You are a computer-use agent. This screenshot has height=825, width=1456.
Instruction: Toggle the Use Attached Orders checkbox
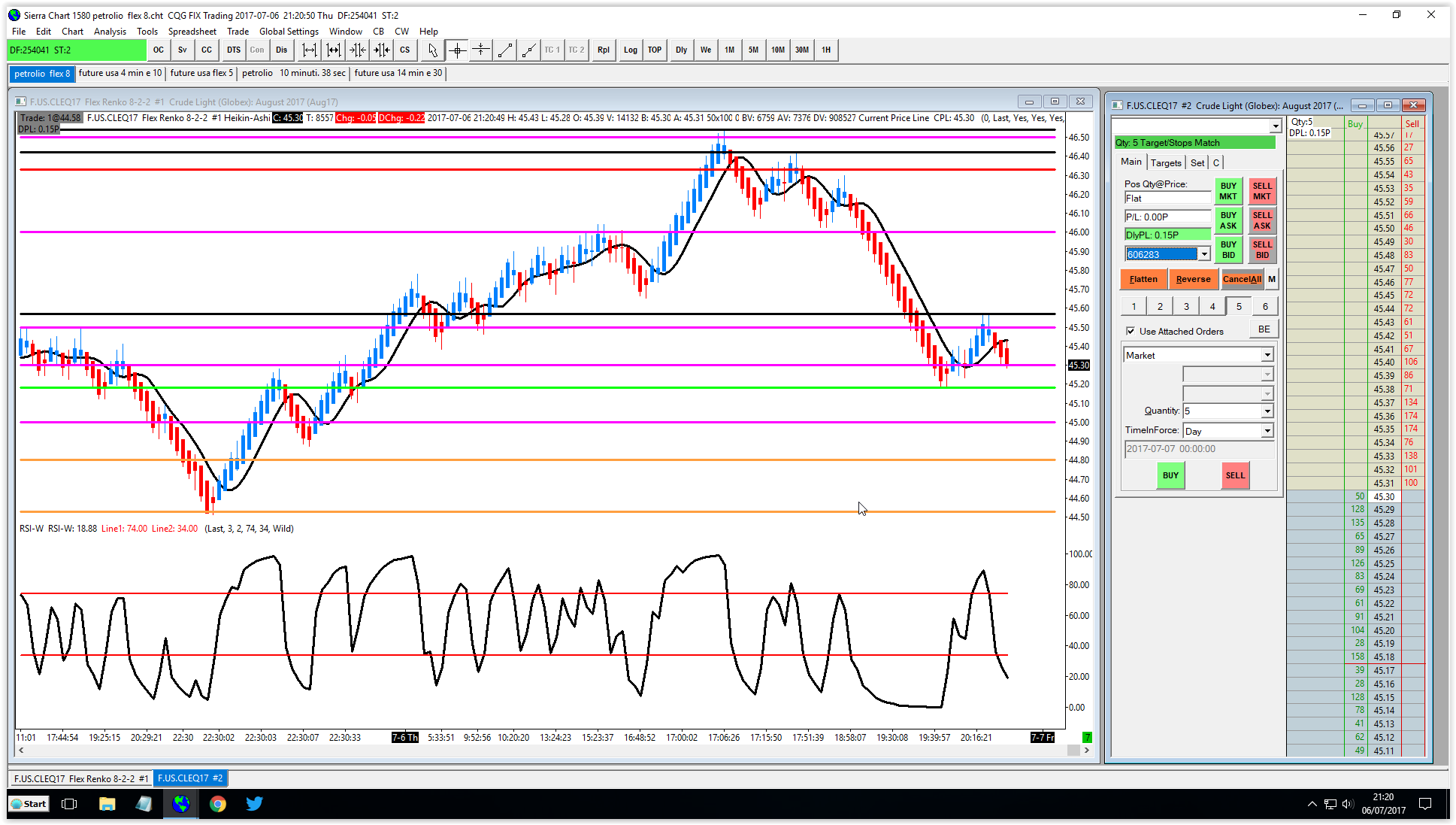point(1131,331)
